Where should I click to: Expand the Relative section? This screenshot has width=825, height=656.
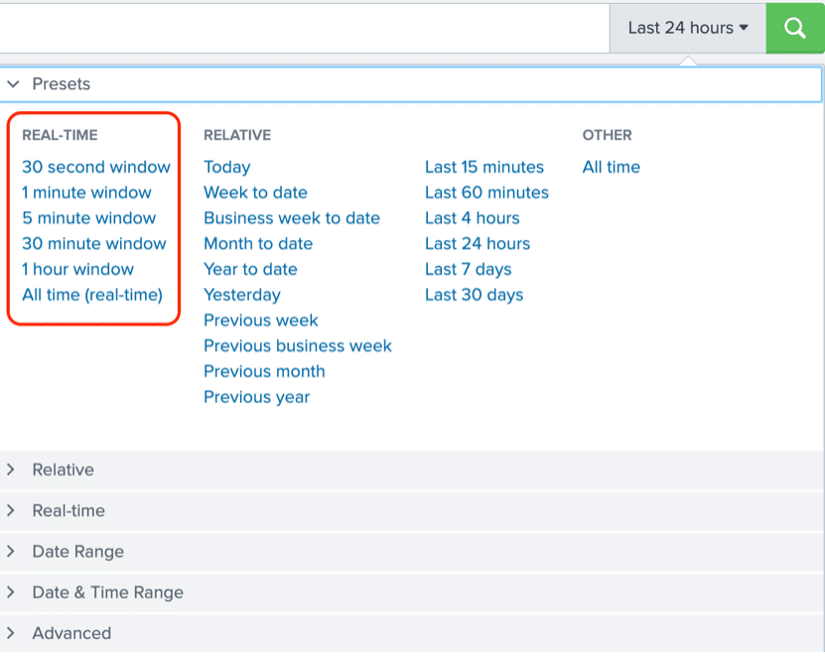point(410,470)
